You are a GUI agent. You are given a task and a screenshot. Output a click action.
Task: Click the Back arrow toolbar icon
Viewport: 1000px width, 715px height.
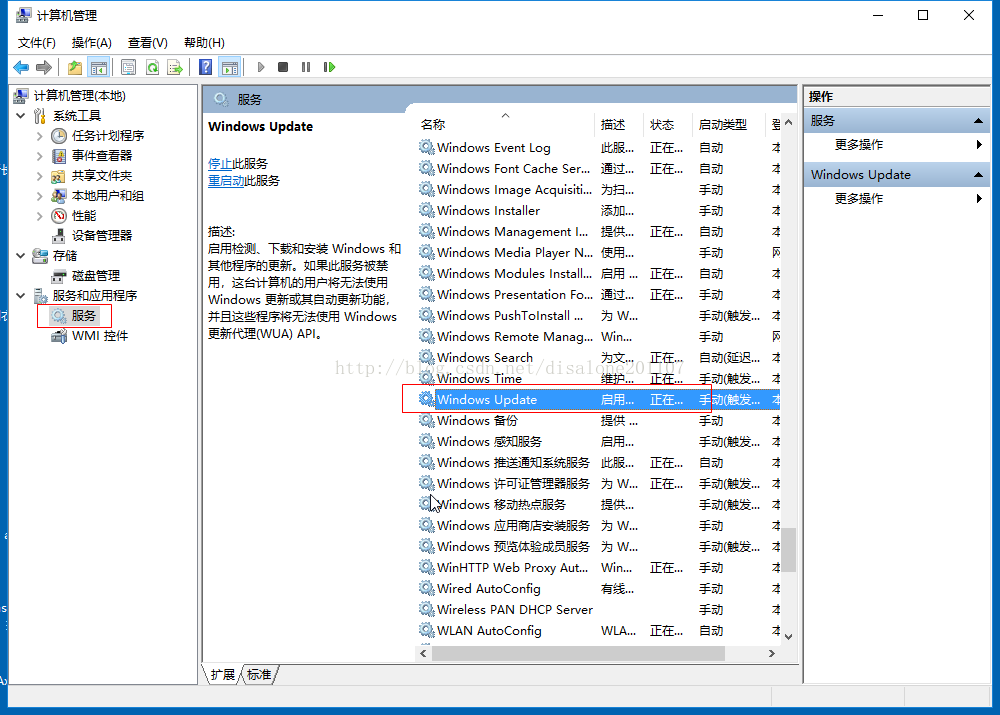click(21, 67)
